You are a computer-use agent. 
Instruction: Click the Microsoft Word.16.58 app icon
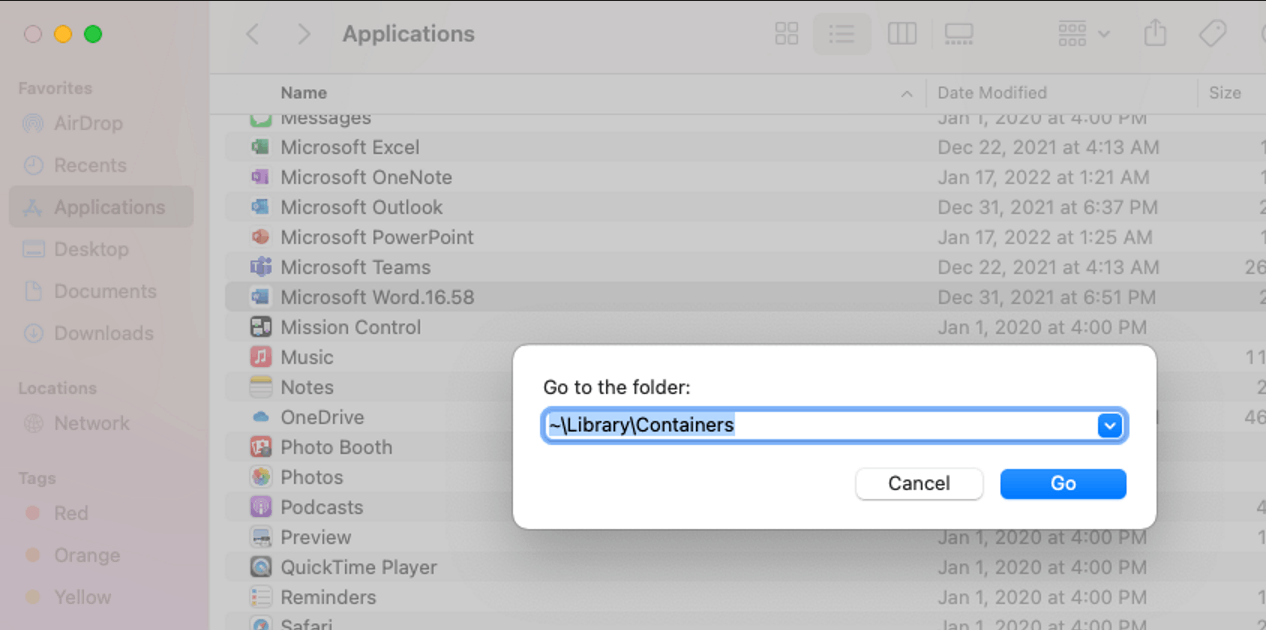(261, 297)
